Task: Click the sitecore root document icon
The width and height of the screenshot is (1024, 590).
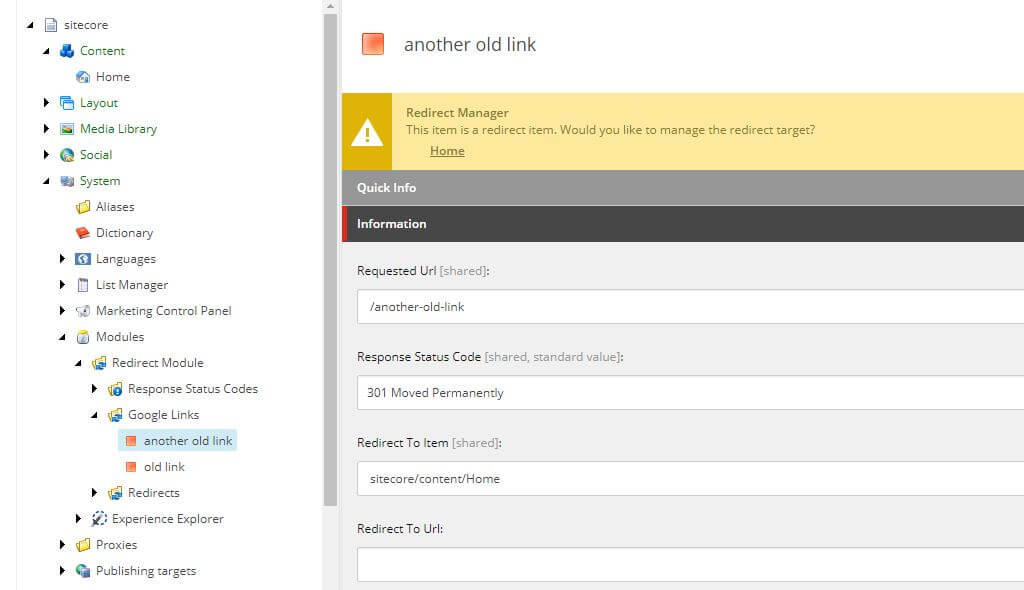Action: [x=51, y=25]
